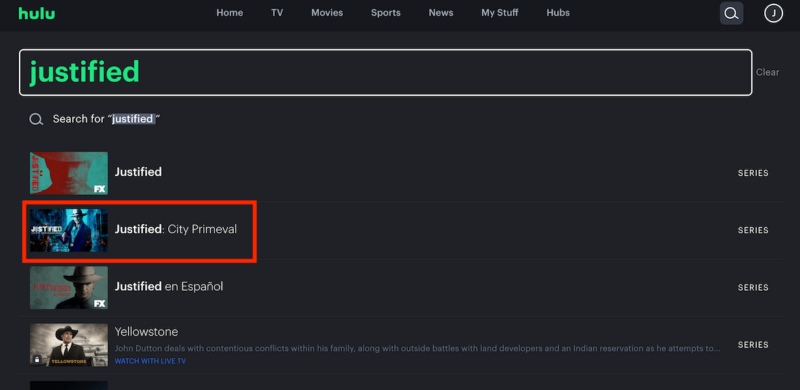The image size is (800, 390).
Task: Focus the search field containing justified
Action: tap(386, 72)
